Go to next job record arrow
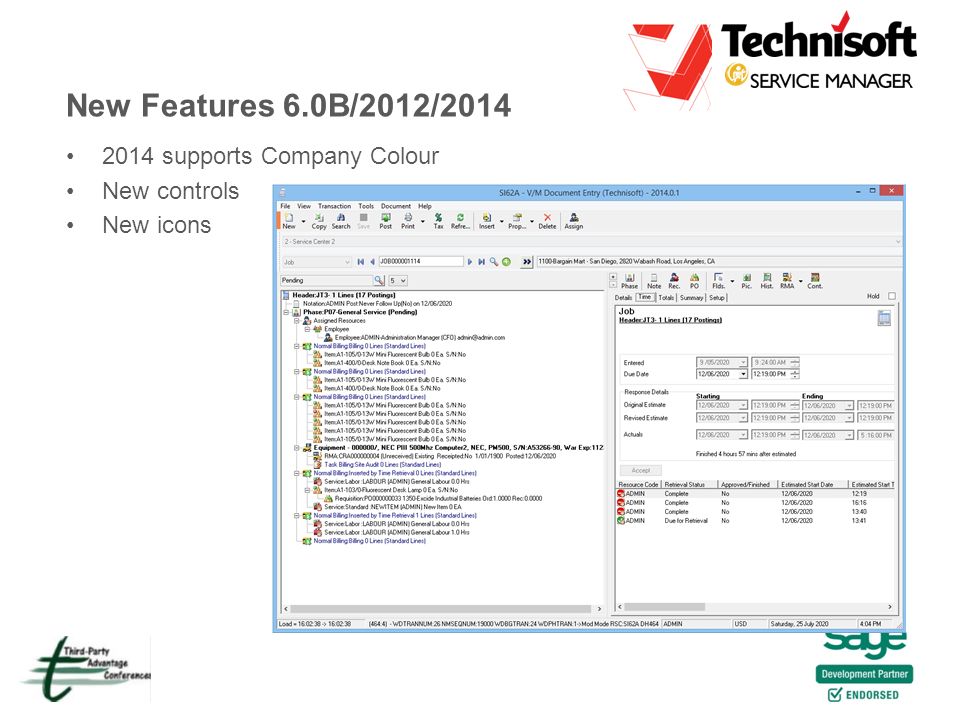The image size is (960, 720). point(470,262)
